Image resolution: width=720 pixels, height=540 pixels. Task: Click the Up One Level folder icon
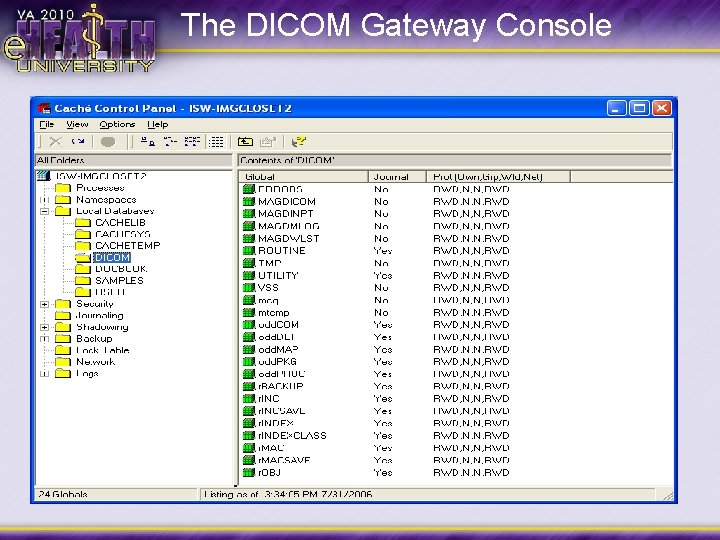tap(246, 142)
